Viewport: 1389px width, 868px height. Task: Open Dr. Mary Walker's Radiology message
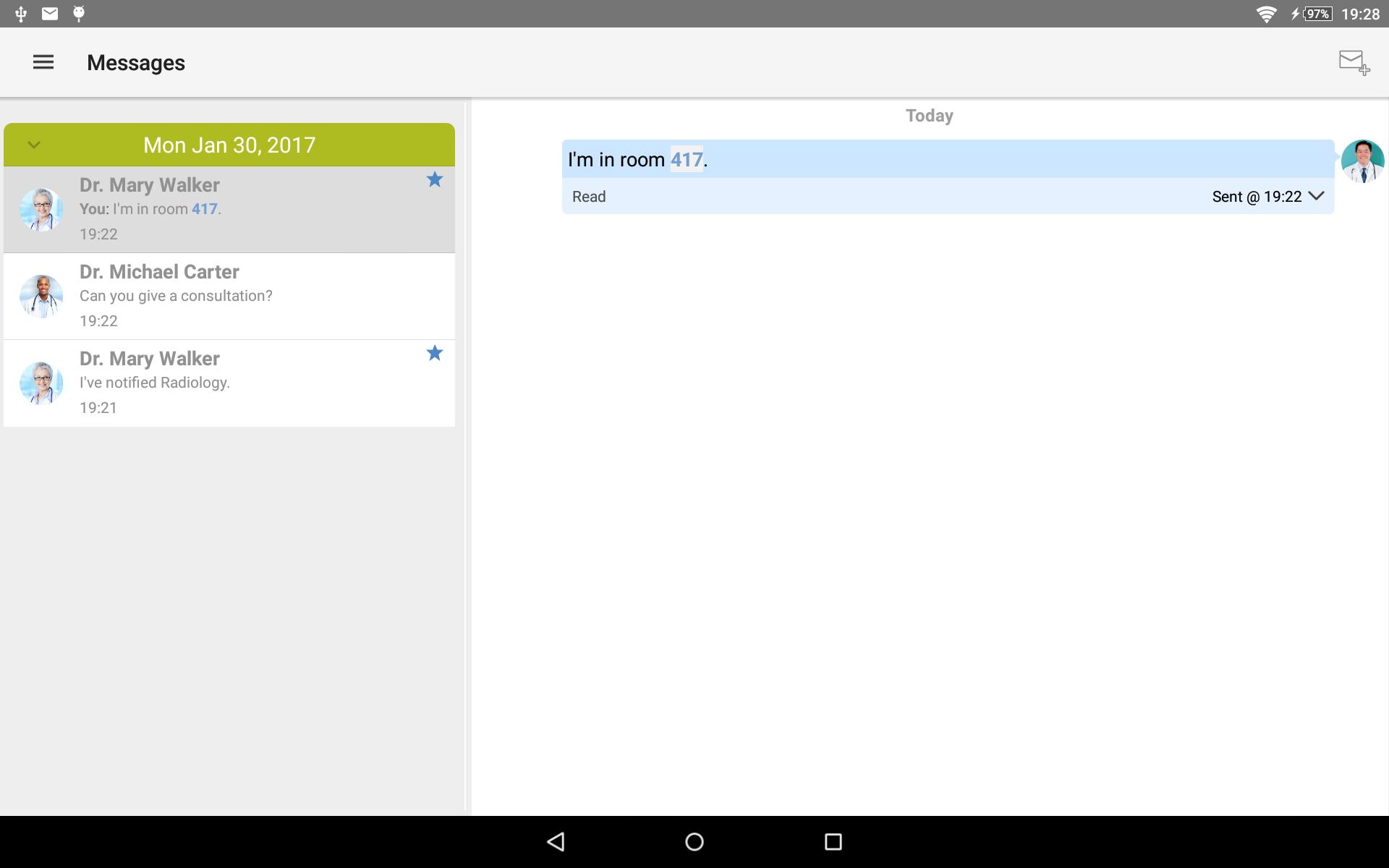pos(229,383)
